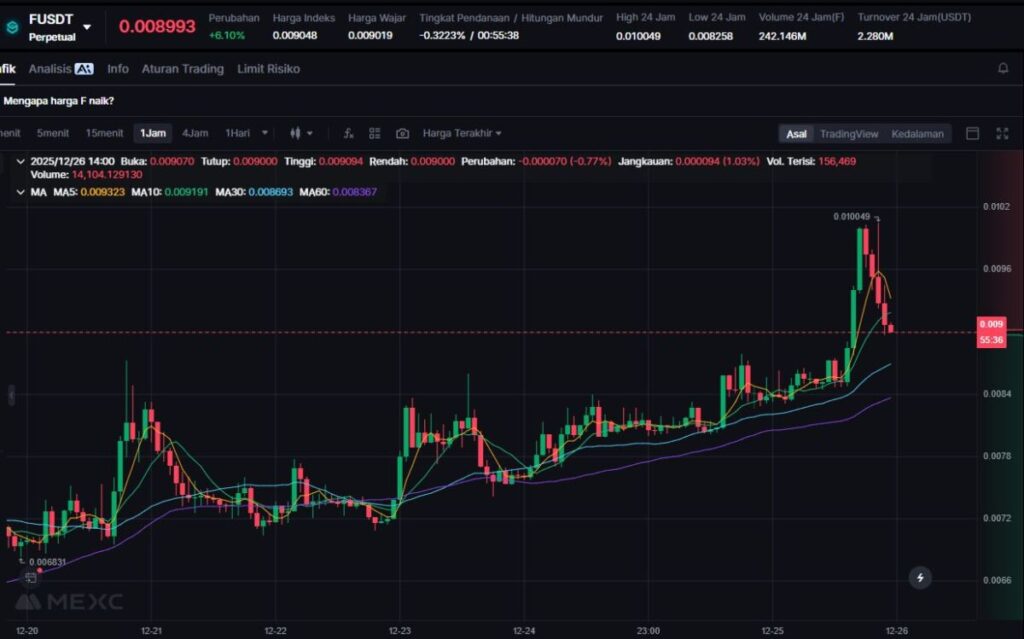Open the candlestick chart type dropdown
The image size is (1024, 639).
(x=301, y=133)
